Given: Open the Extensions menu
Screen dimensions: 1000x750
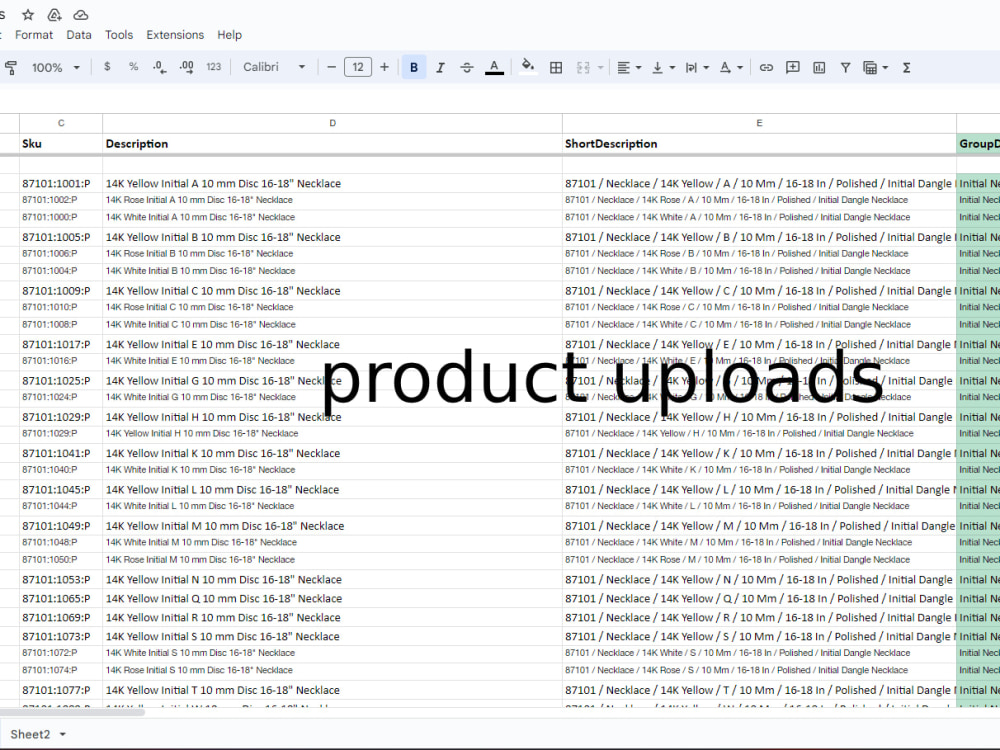Looking at the screenshot, I should point(175,35).
